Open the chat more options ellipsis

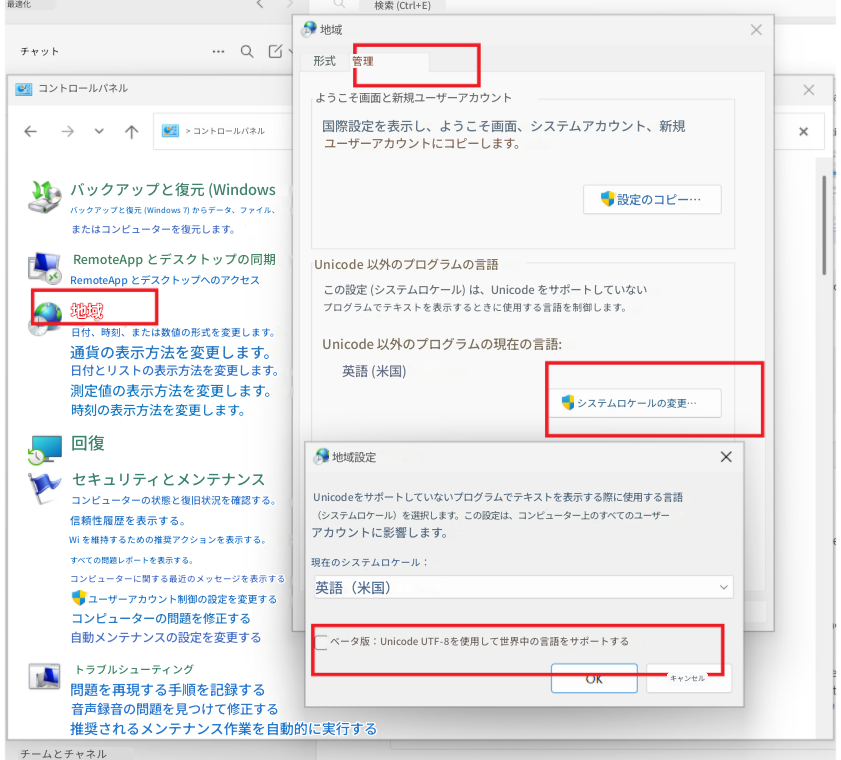pos(218,51)
